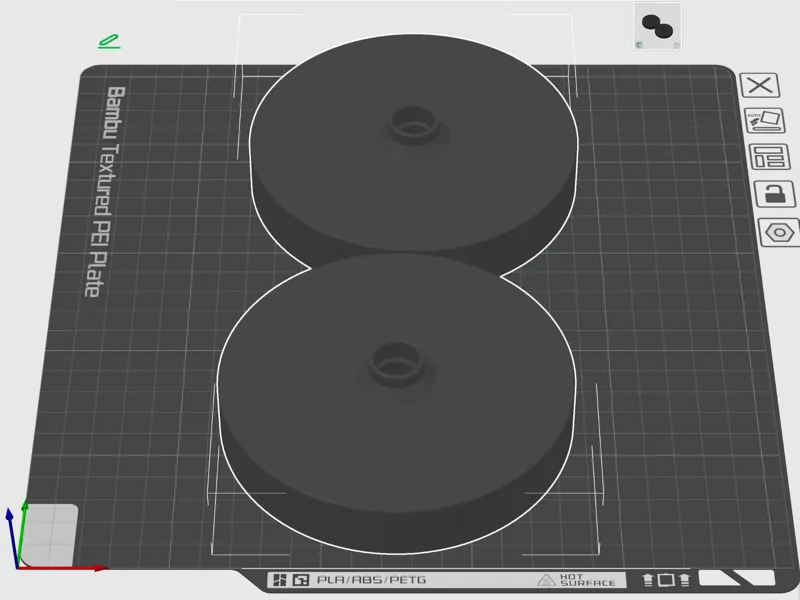Toggle the plate lock padlock icon
The width and height of the screenshot is (800, 600).
click(x=775, y=194)
